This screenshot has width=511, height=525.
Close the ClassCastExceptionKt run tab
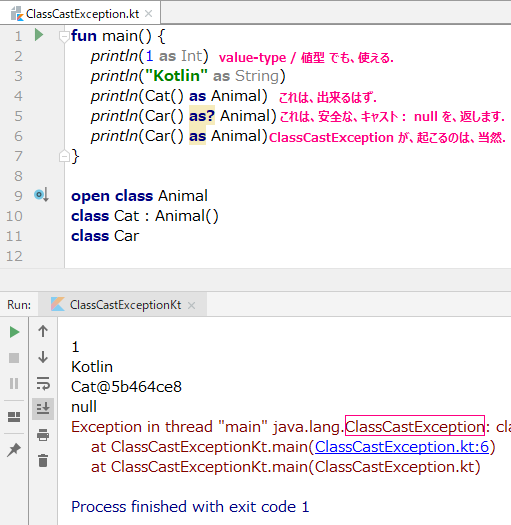[x=191, y=305]
